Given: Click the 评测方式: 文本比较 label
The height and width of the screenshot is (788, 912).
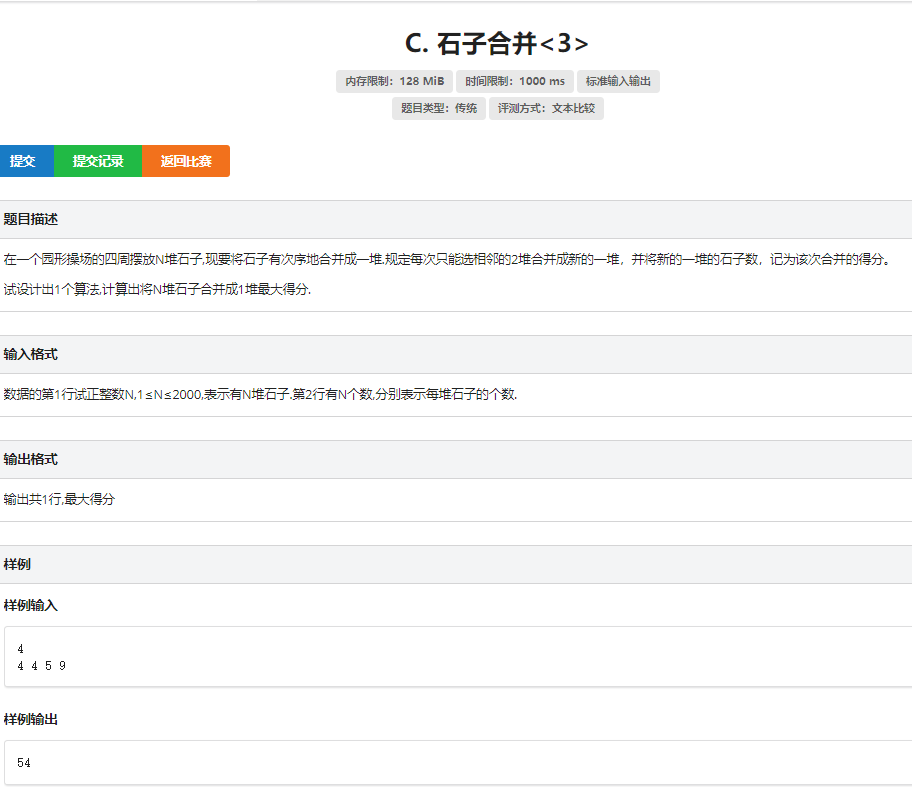Looking at the screenshot, I should tap(546, 108).
